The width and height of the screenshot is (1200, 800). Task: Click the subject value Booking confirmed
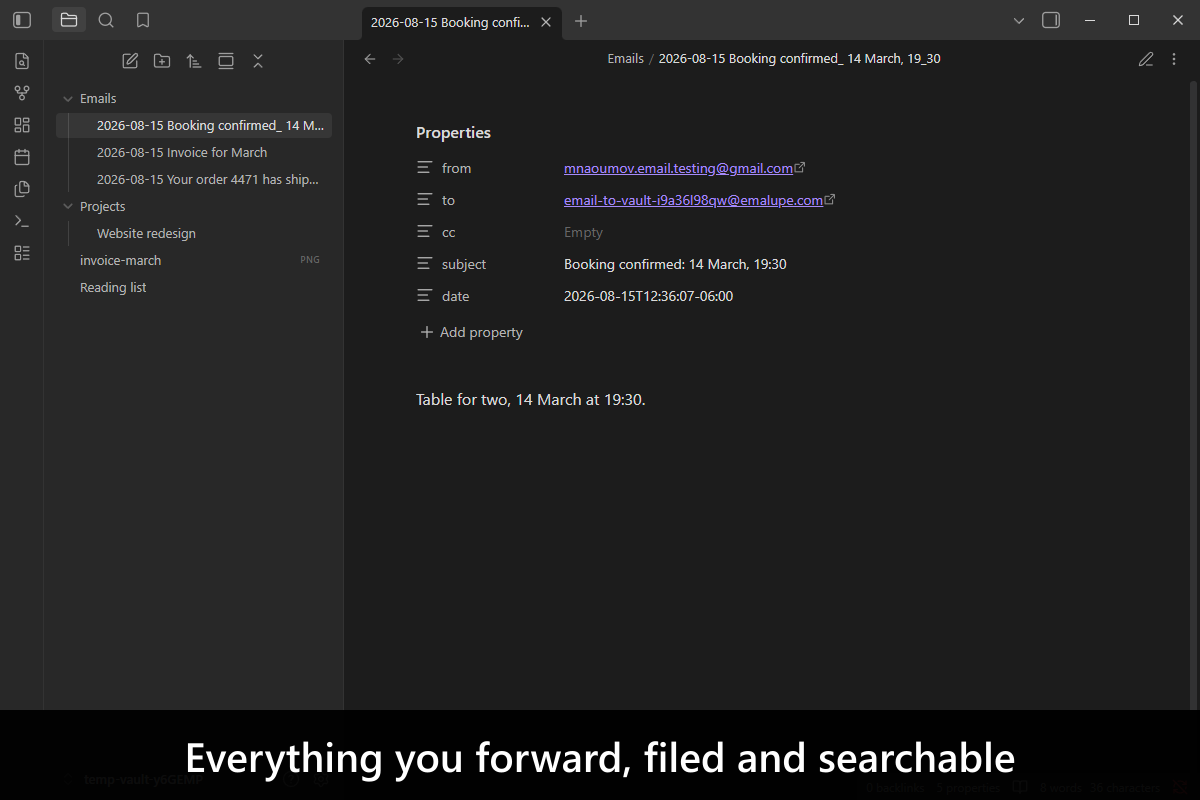pos(675,265)
